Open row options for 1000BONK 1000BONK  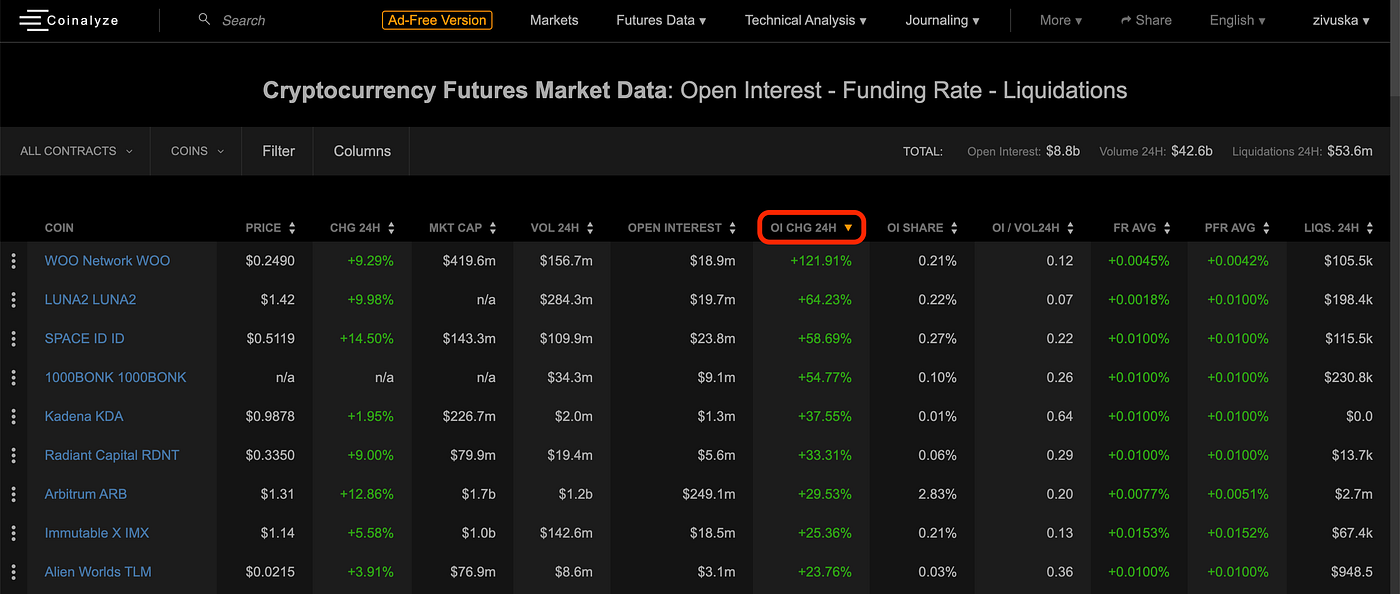coord(14,378)
